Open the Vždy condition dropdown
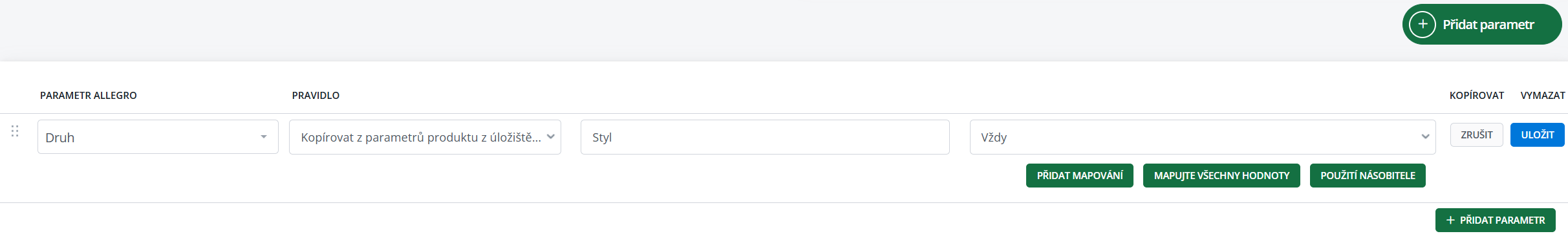 click(1203, 137)
